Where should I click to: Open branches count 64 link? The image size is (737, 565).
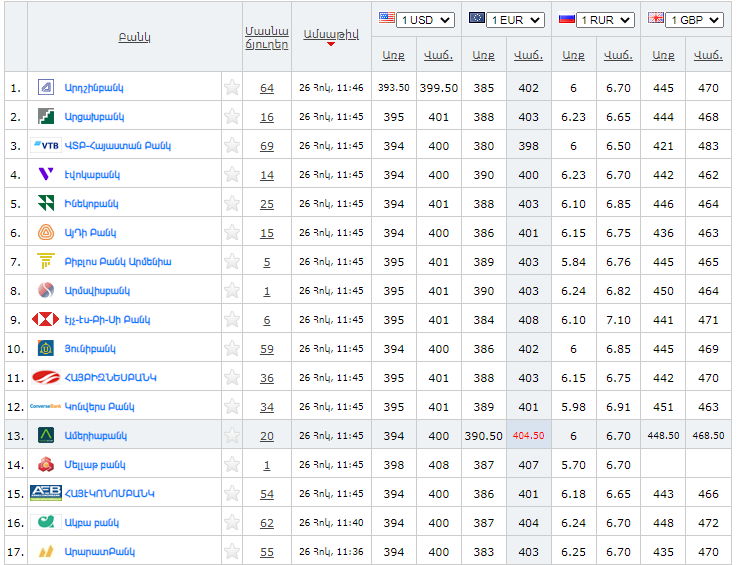coord(267,88)
